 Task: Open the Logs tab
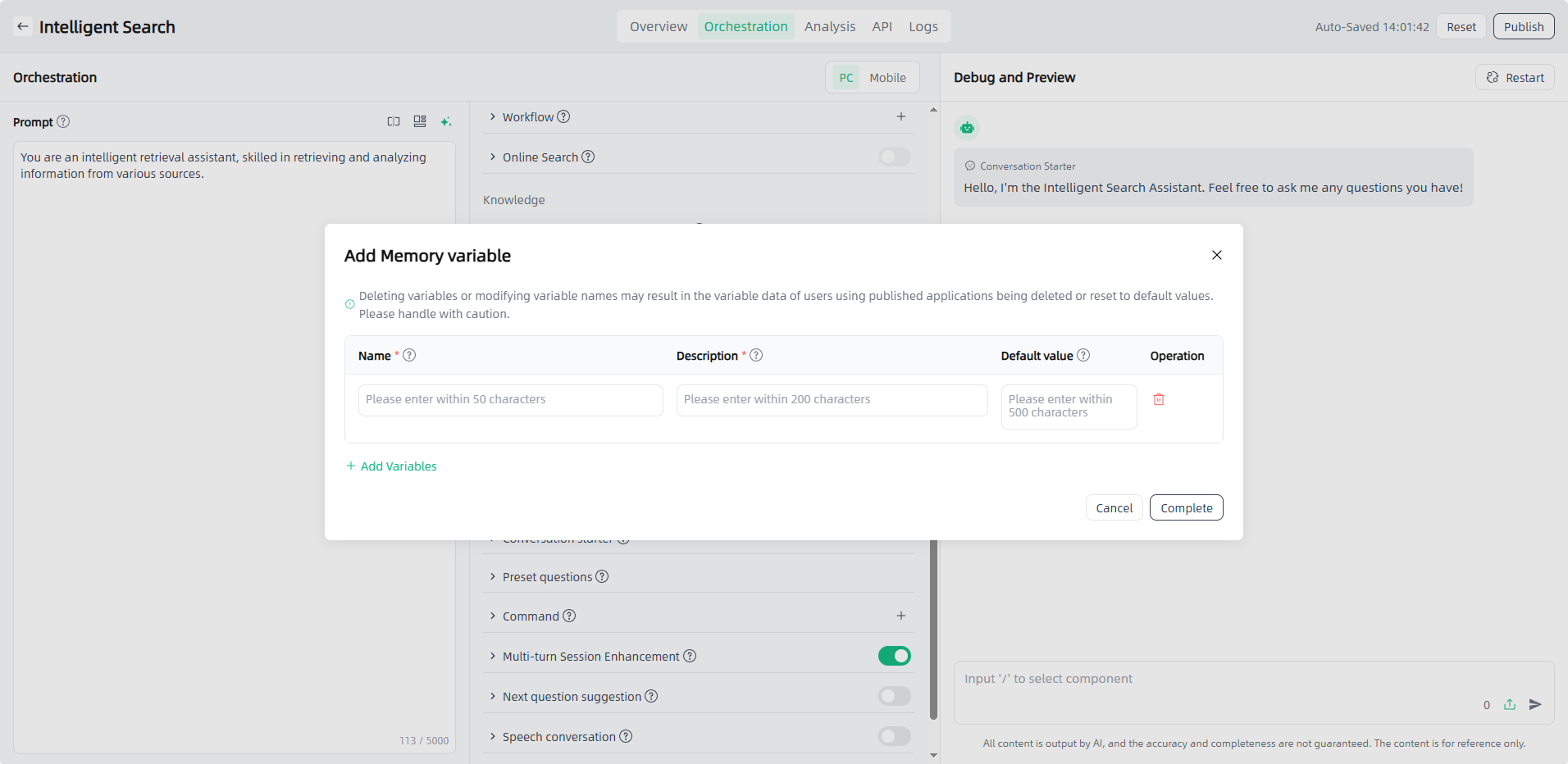point(923,26)
